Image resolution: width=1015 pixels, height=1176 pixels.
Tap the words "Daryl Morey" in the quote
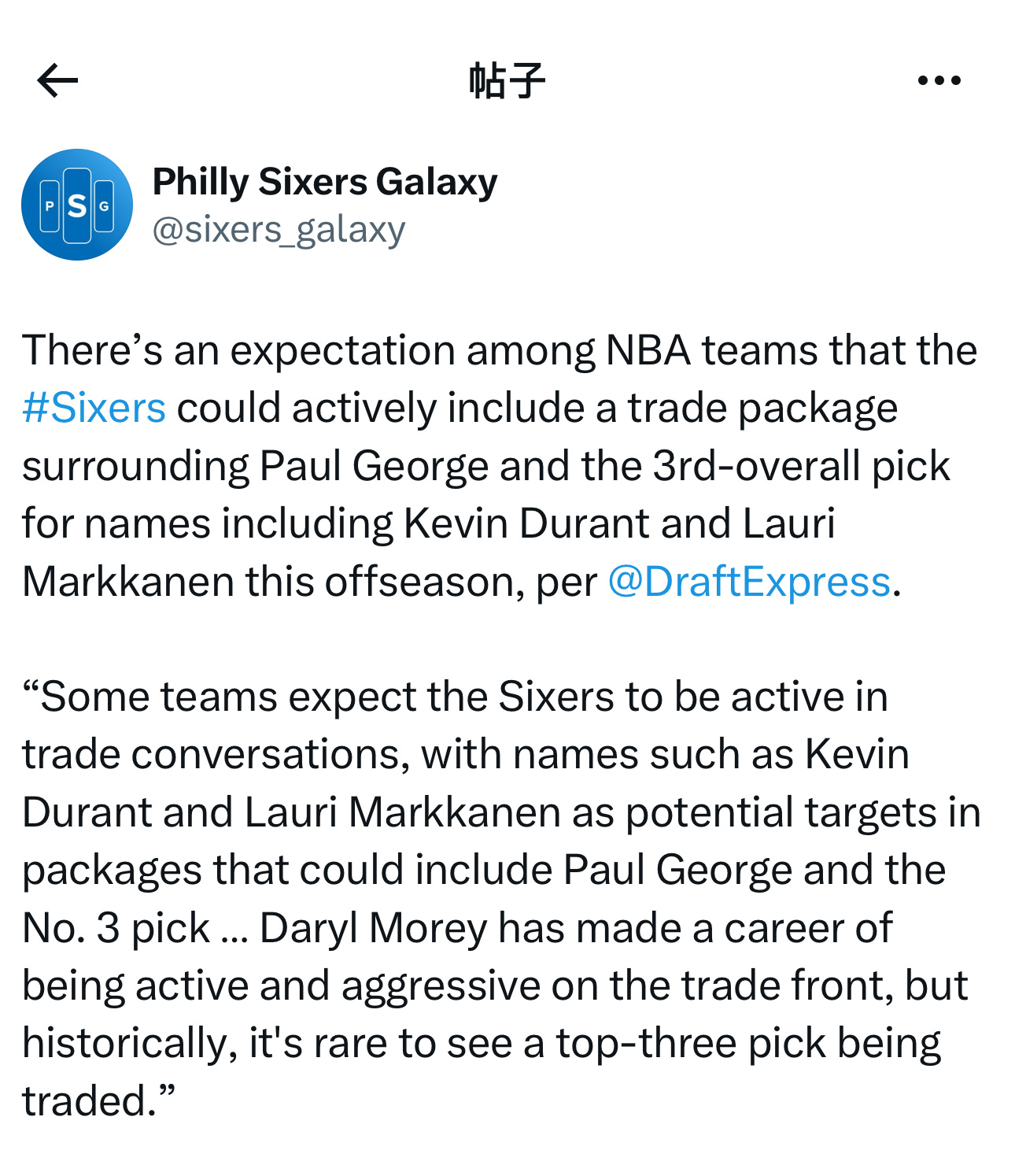(374, 928)
